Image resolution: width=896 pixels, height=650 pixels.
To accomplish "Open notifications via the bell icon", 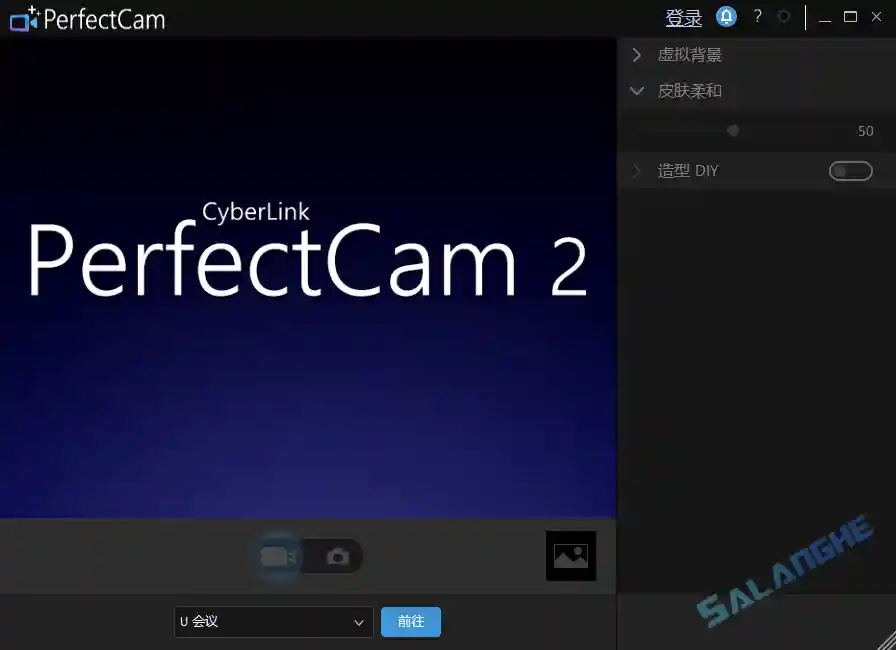I will [726, 16].
